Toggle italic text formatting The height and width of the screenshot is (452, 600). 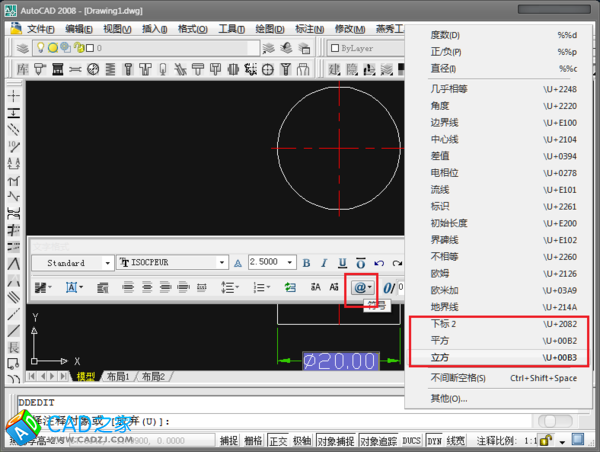pos(325,263)
